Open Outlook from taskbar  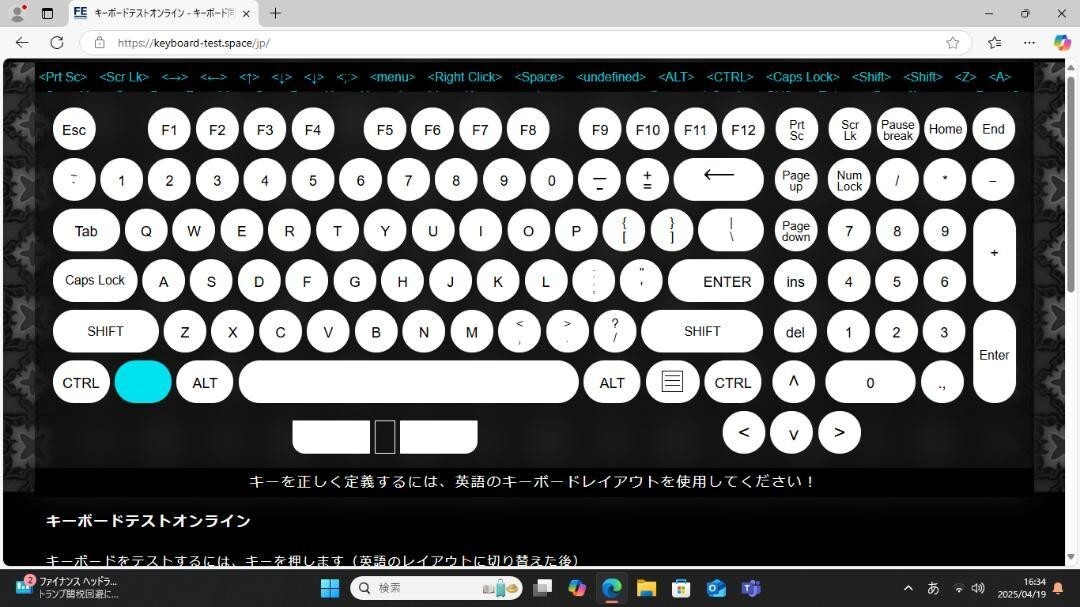[x=716, y=588]
